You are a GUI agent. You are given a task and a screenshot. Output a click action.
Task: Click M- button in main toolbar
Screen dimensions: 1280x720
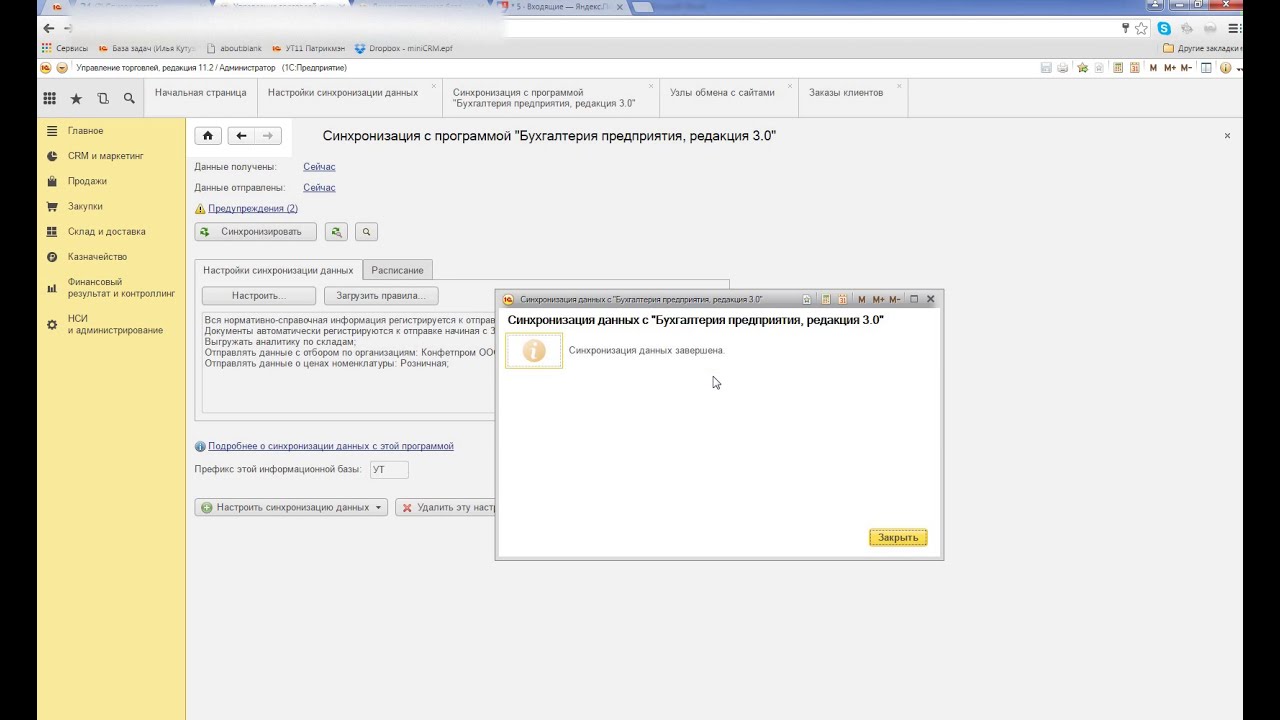pos(1186,68)
